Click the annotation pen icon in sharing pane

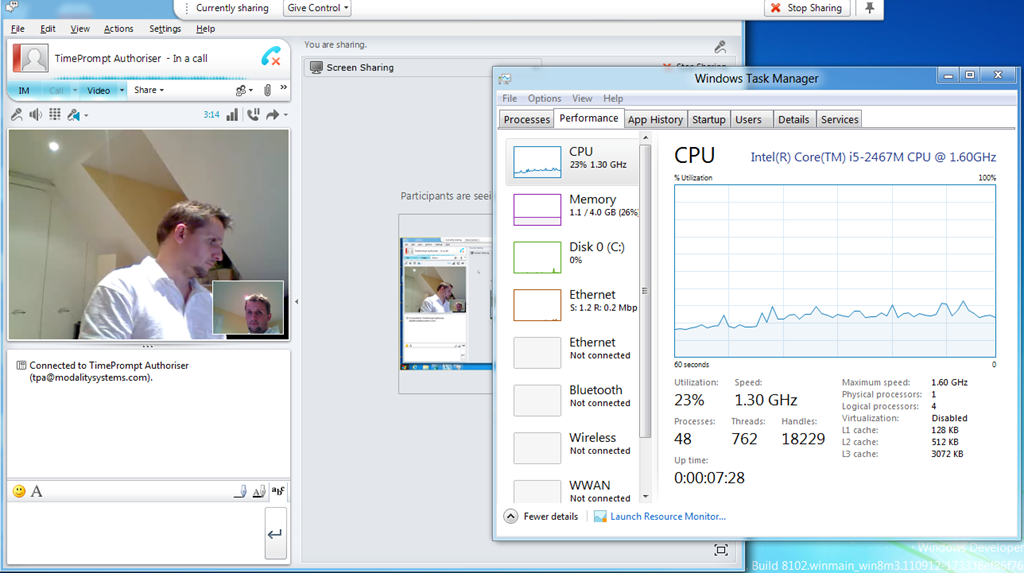point(720,46)
